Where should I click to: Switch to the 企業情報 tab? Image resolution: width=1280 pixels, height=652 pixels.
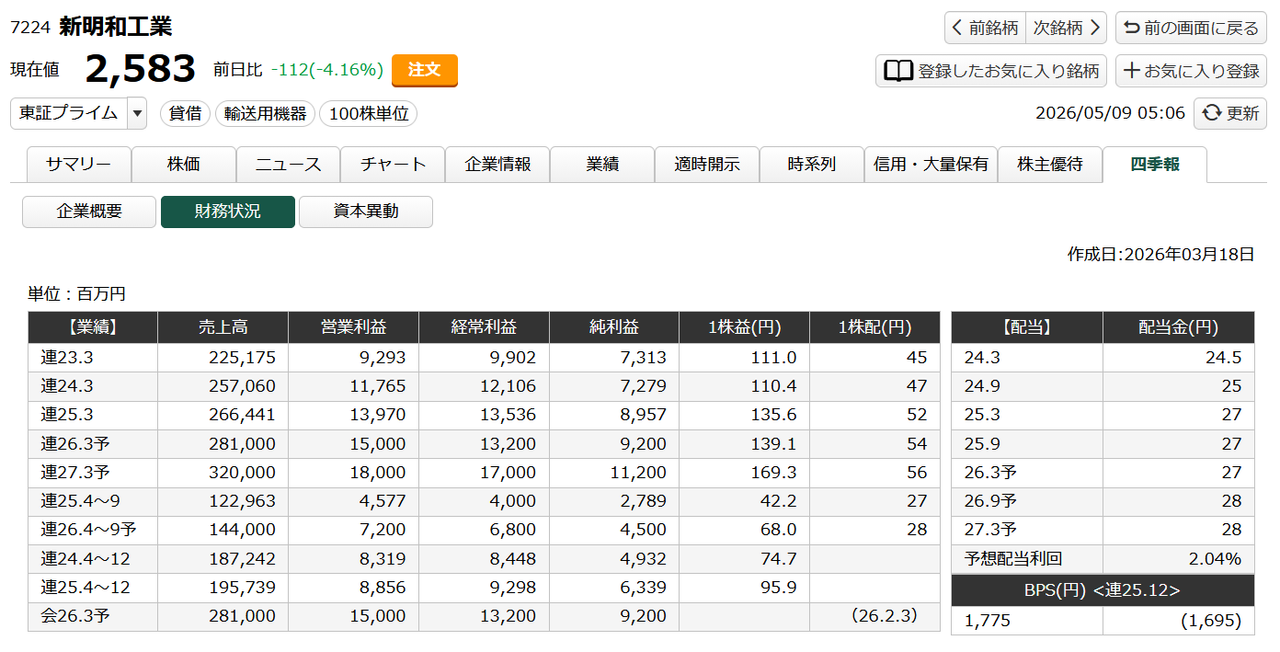498,164
